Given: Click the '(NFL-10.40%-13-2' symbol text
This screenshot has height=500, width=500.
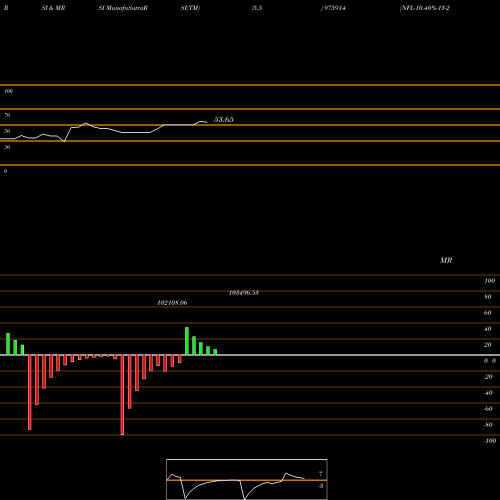Looking at the screenshot, I should tap(425, 8).
